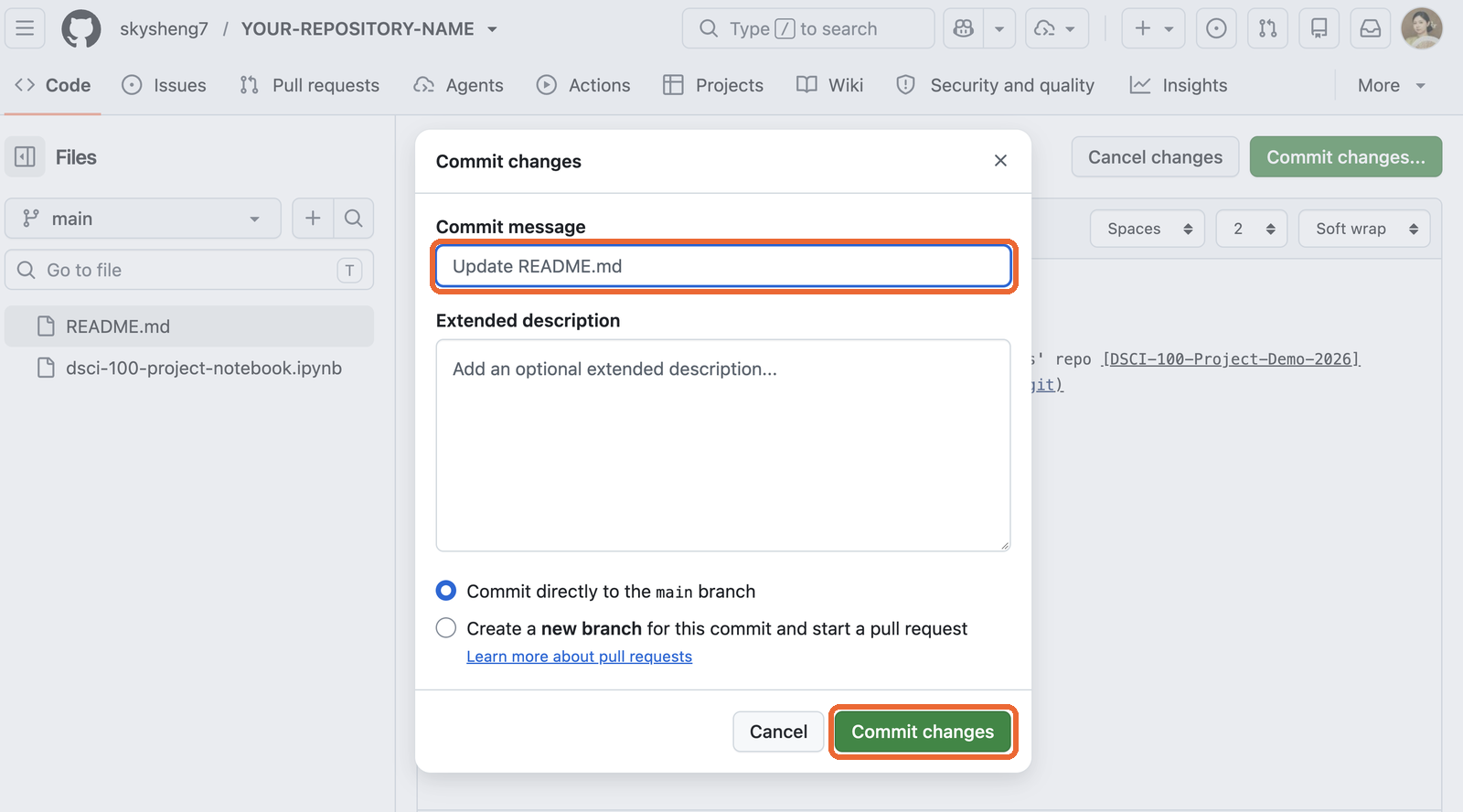Open the Copilot options dropdown arrow
The image size is (1463, 812).
(999, 28)
